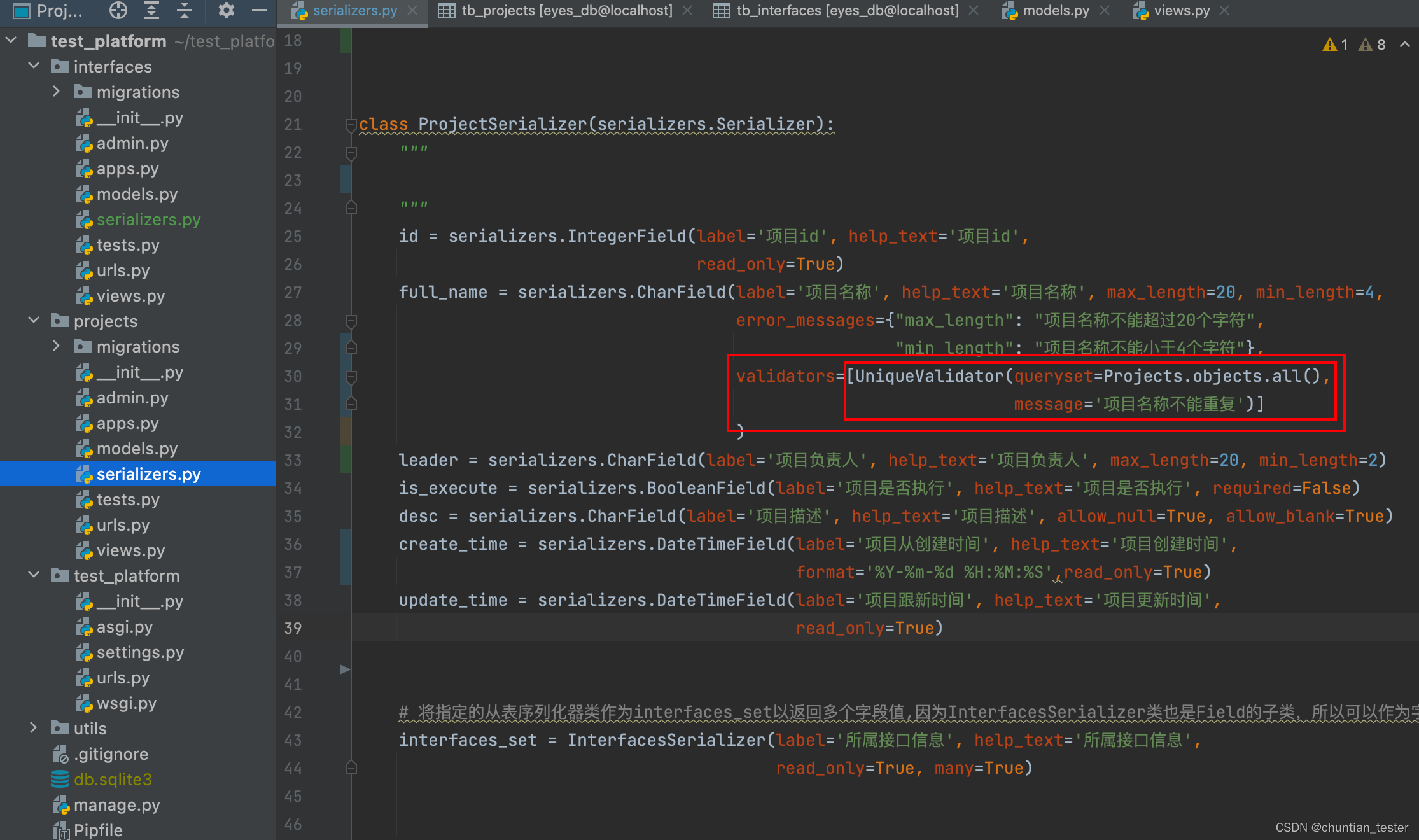This screenshot has height=840, width=1419.
Task: Select manage.py in the project tree
Action: (117, 804)
